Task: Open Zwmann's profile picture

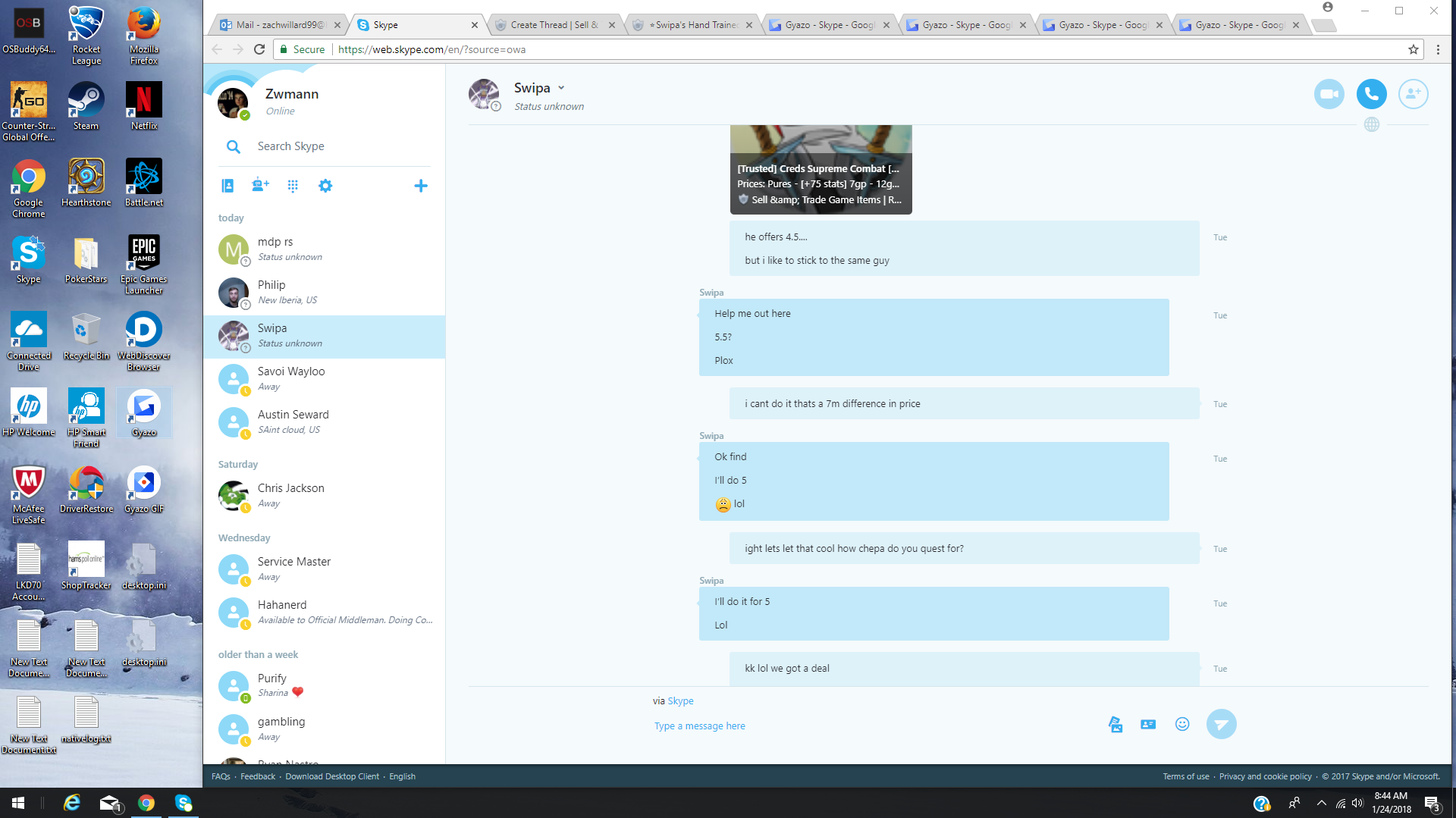Action: (x=233, y=102)
